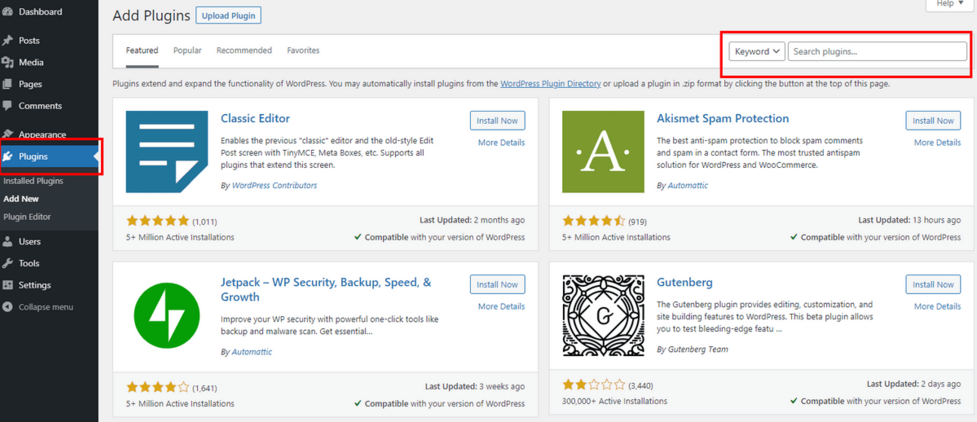This screenshot has height=422, width=977.
Task: Click the Users icon in sidebar
Action: click(x=8, y=242)
